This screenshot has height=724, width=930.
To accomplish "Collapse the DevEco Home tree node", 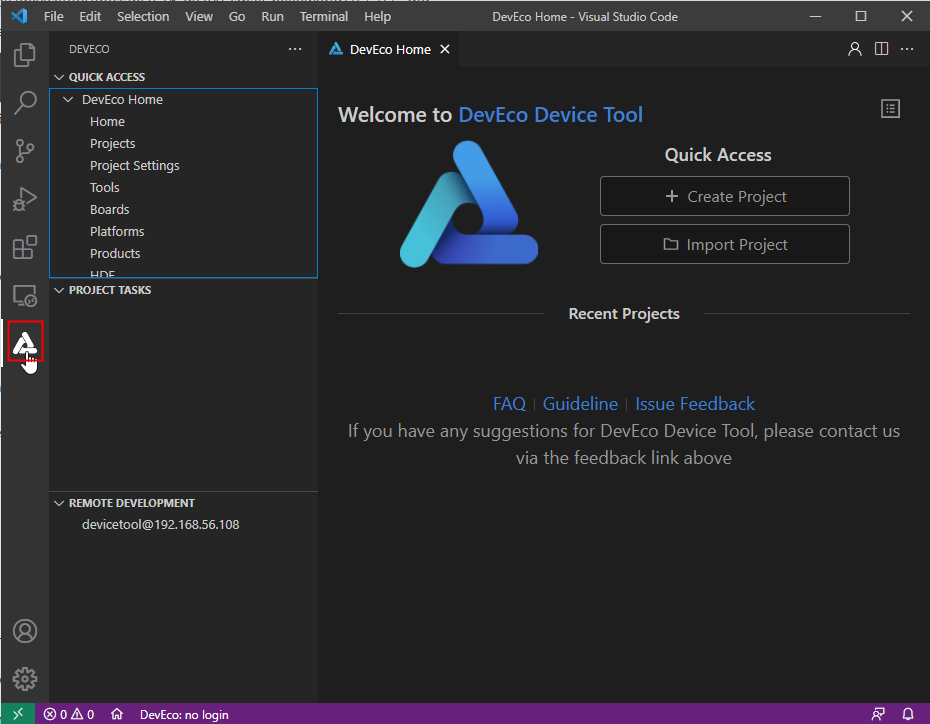I will click(68, 99).
